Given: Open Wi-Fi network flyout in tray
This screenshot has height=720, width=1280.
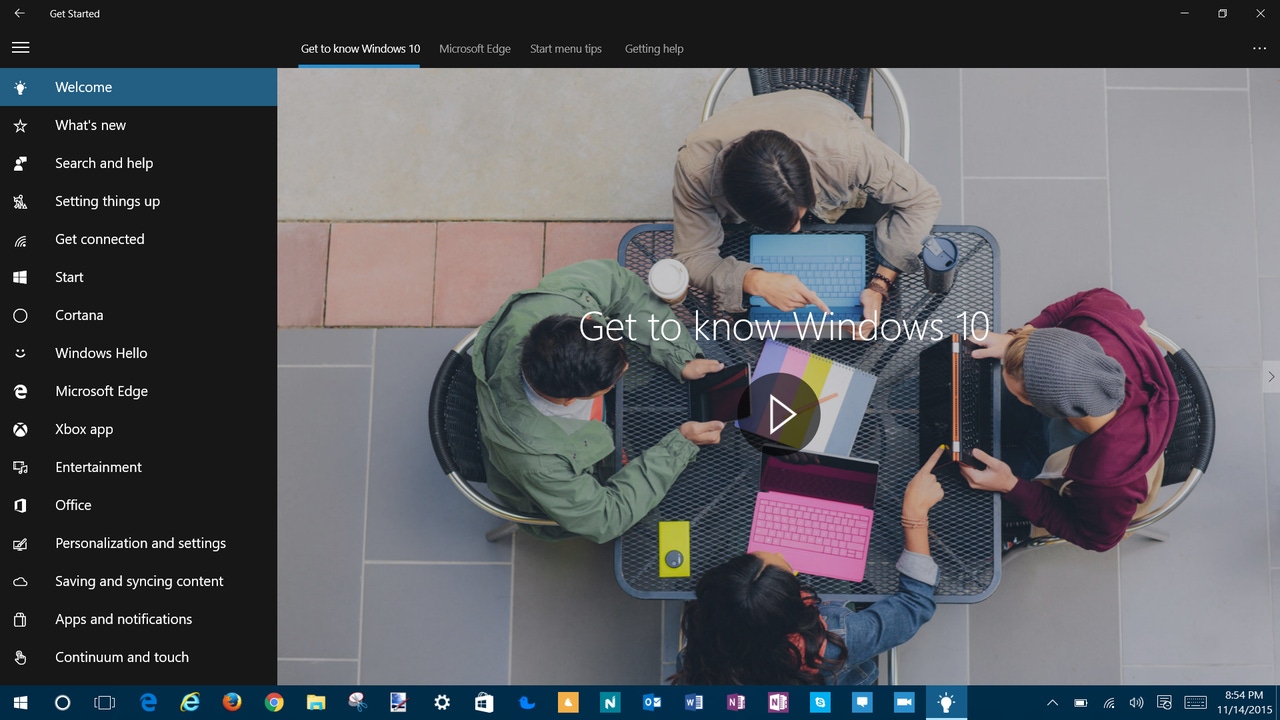Looking at the screenshot, I should [1109, 703].
